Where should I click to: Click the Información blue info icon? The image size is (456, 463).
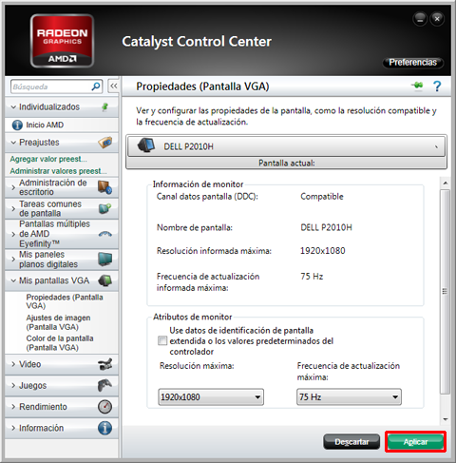click(x=105, y=428)
